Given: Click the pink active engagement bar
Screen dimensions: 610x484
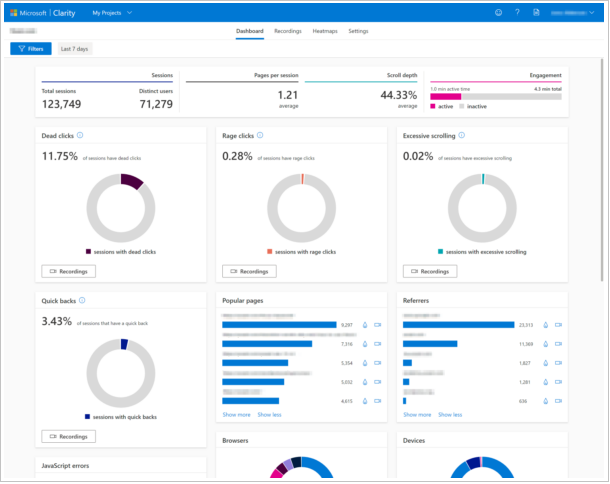Looking at the screenshot, I should [x=445, y=96].
